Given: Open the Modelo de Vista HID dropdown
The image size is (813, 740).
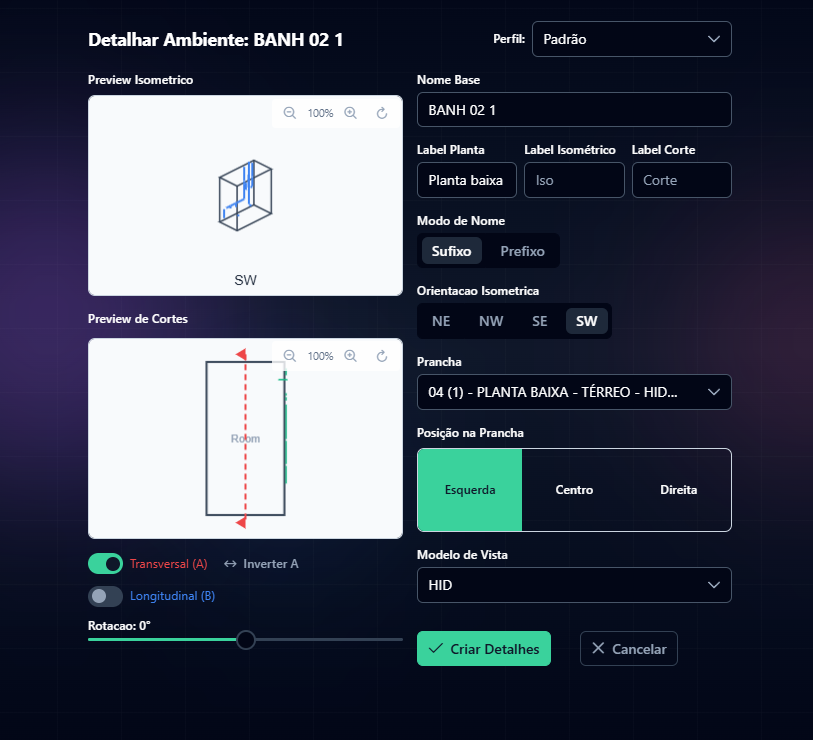Looking at the screenshot, I should point(574,585).
